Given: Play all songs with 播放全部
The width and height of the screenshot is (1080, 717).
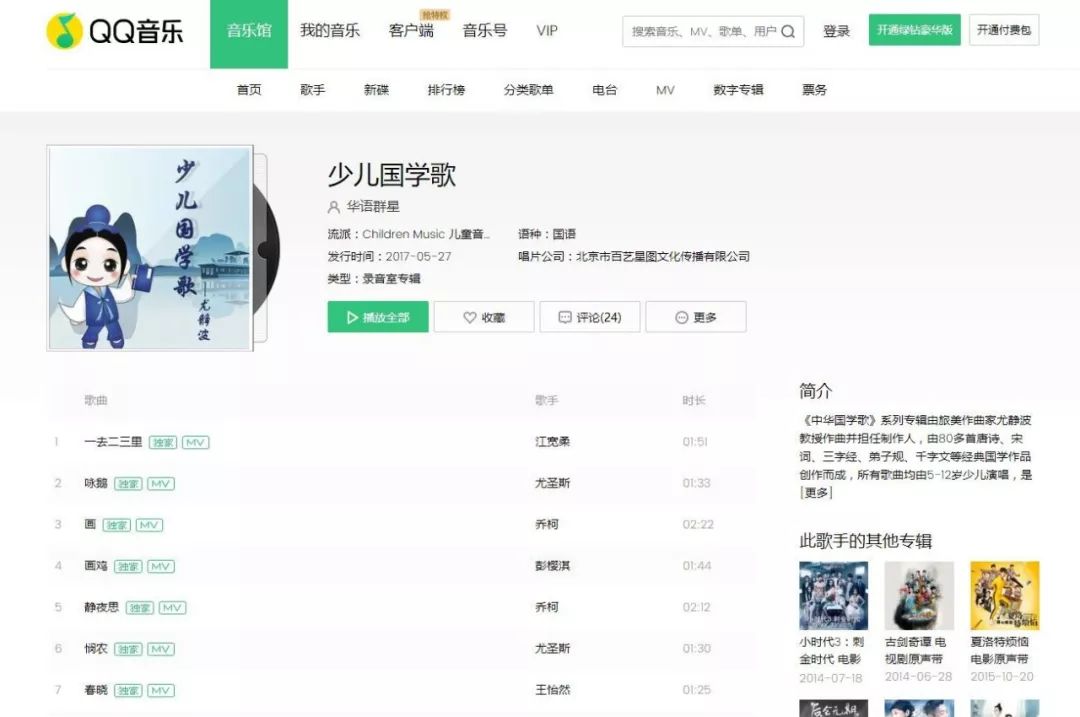Looking at the screenshot, I should click(x=377, y=317).
